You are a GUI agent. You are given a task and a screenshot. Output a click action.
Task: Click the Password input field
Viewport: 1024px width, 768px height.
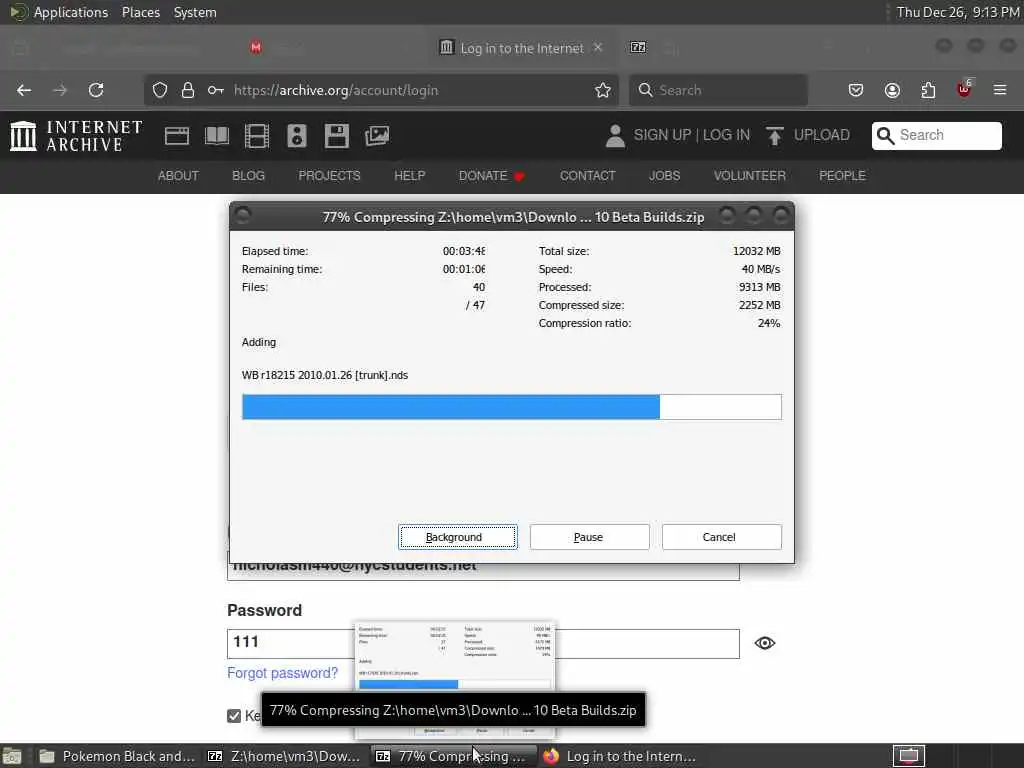tap(483, 644)
